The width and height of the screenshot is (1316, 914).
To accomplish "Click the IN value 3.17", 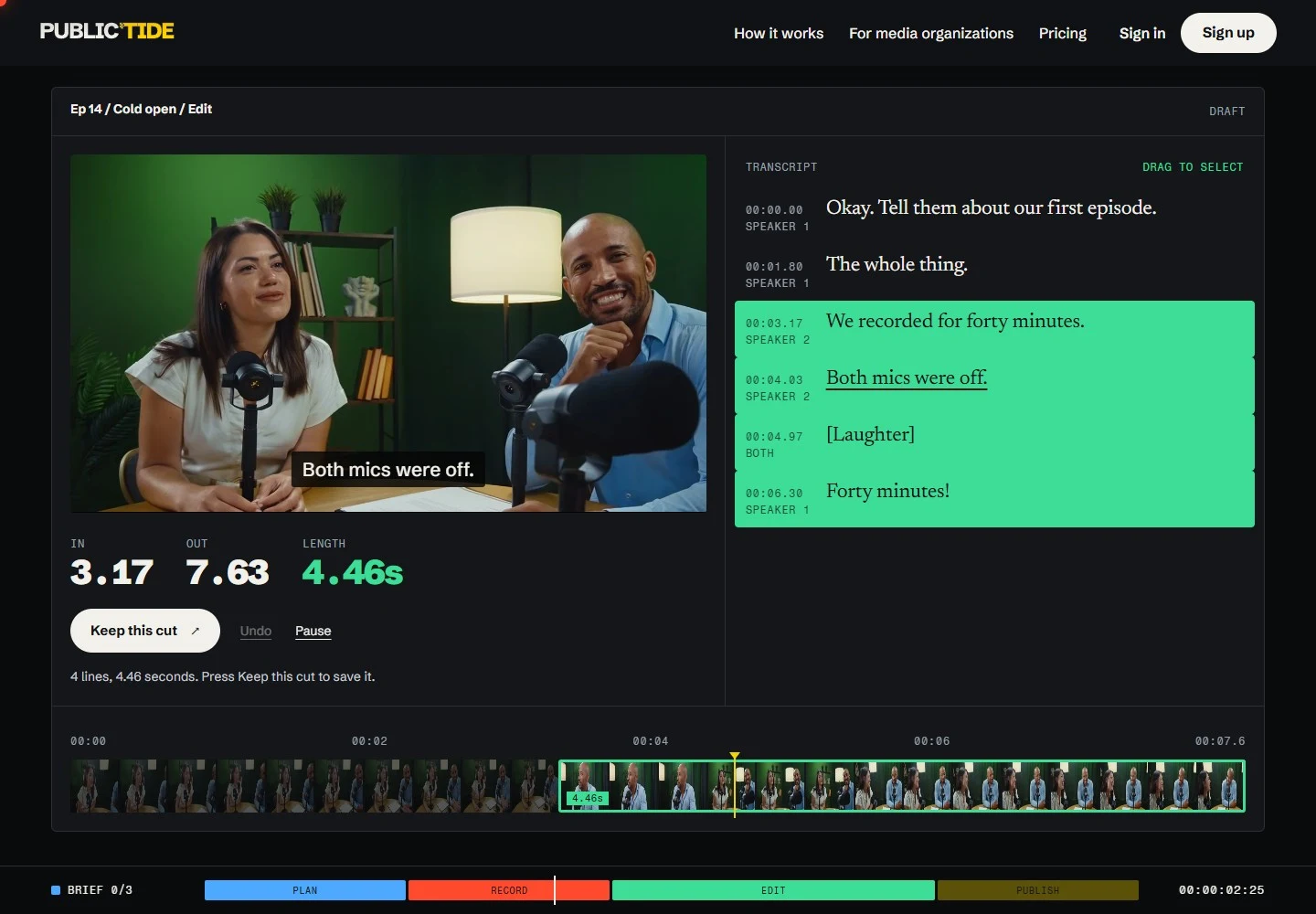I will [111, 573].
